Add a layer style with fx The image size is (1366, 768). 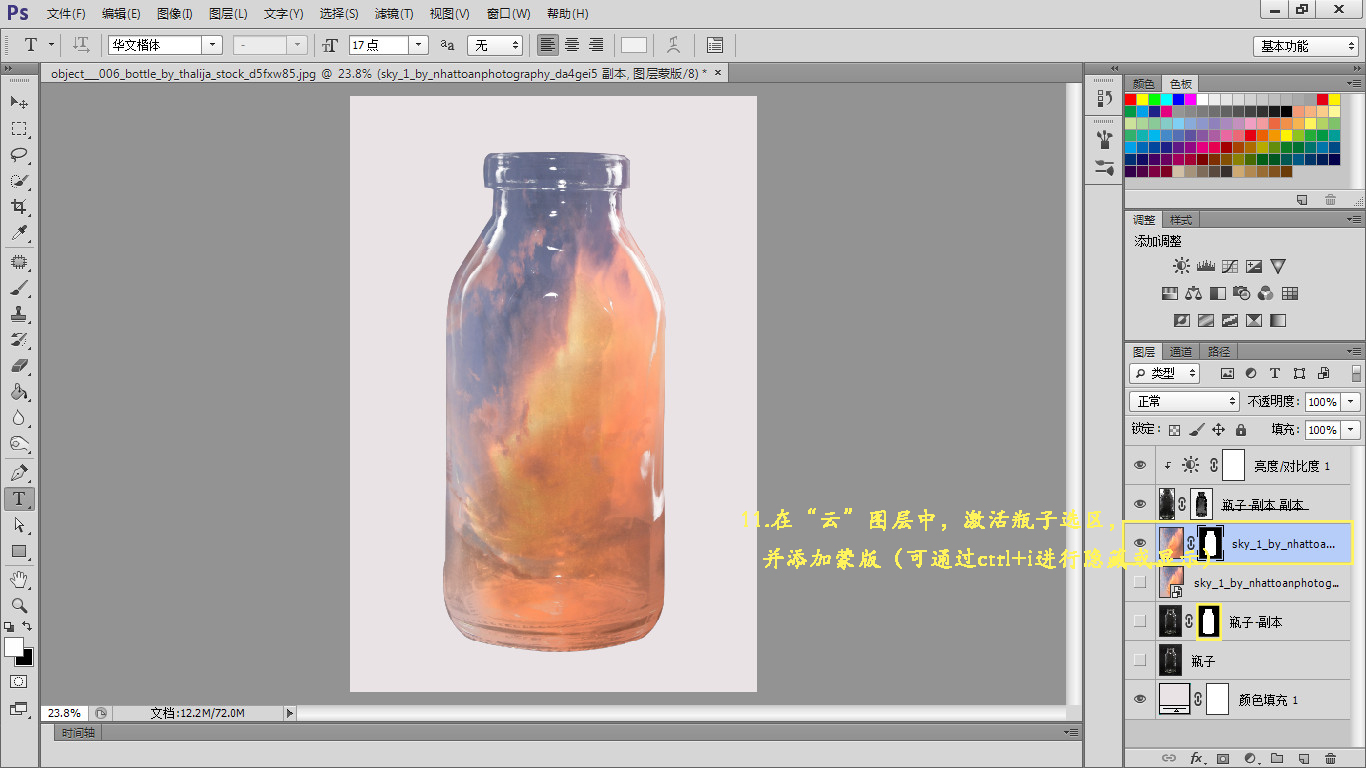1196,759
